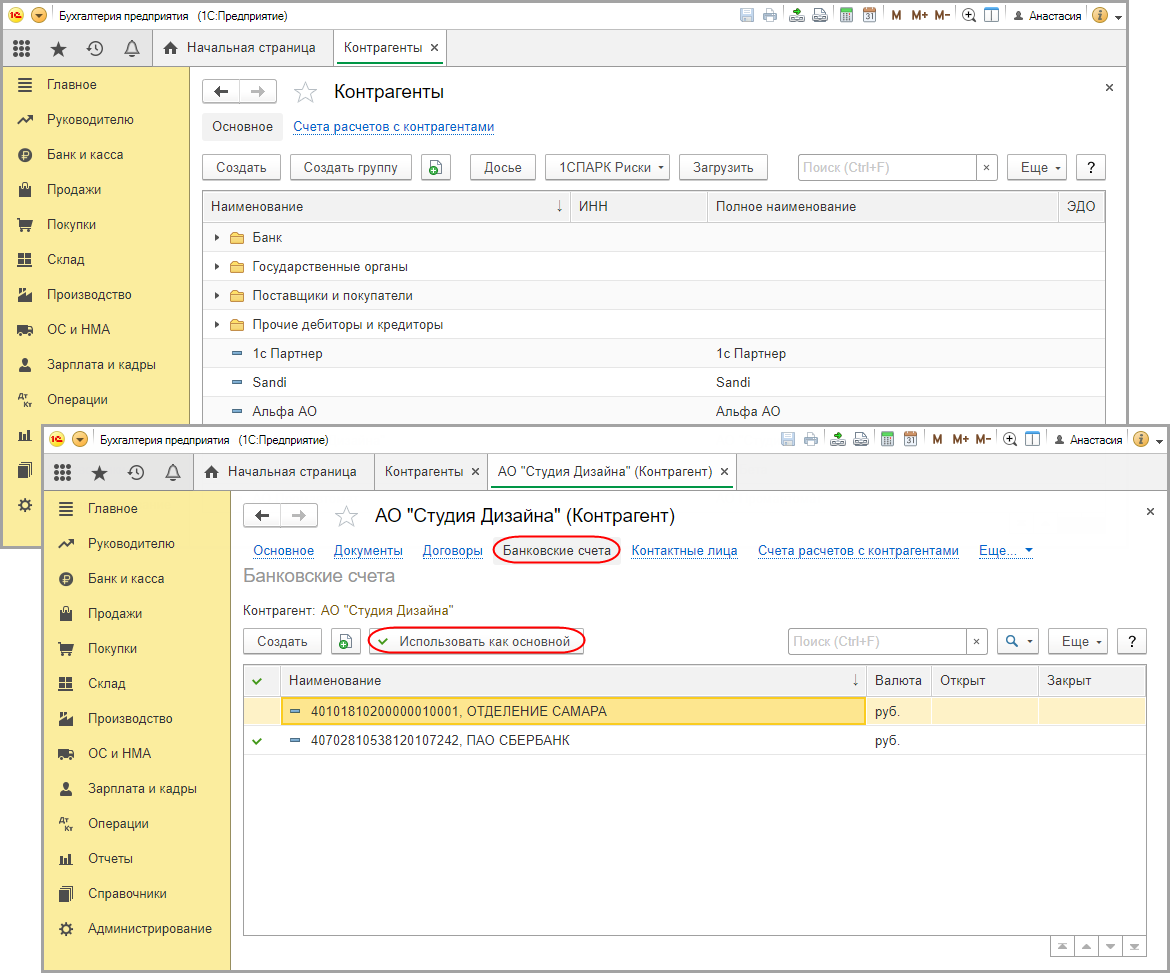Screen dimensions: 1170x973
Task: Open calendar icon in back window title bar
Action: pos(869,15)
